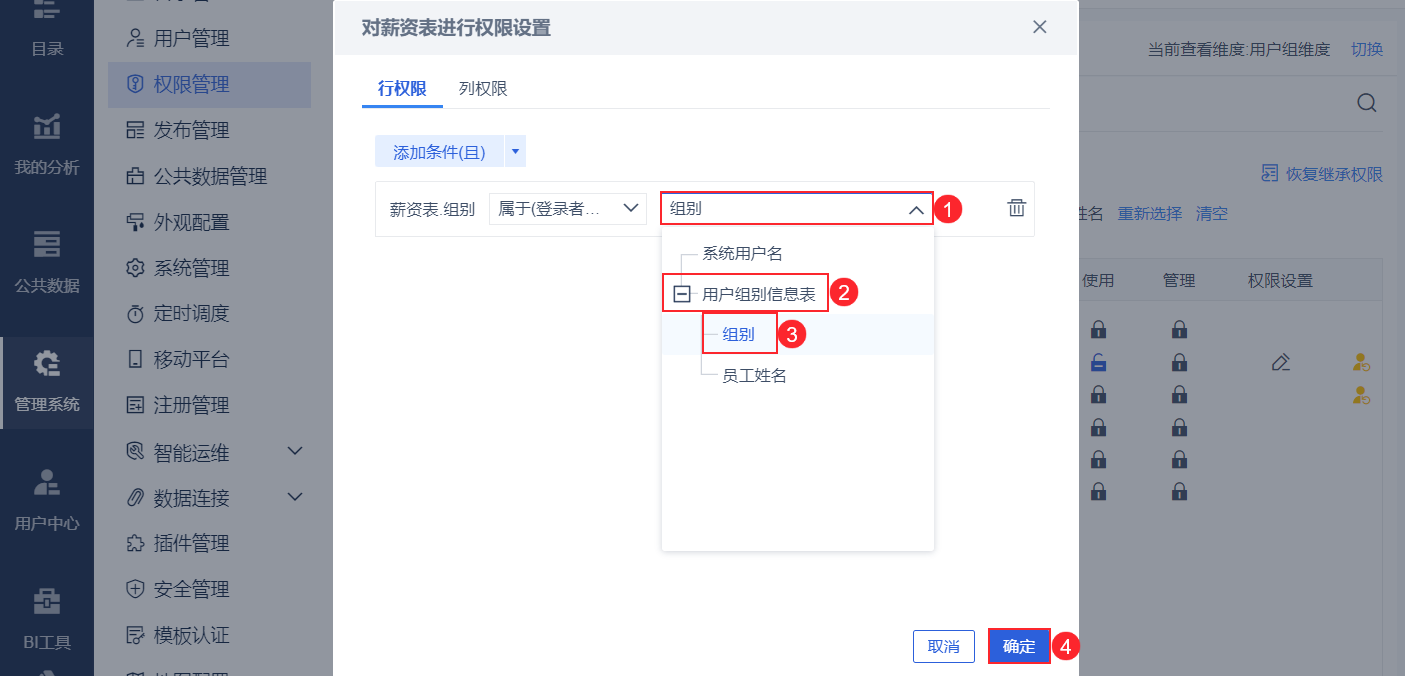Toggle the blue unlocked 使用 lock

click(x=1098, y=362)
